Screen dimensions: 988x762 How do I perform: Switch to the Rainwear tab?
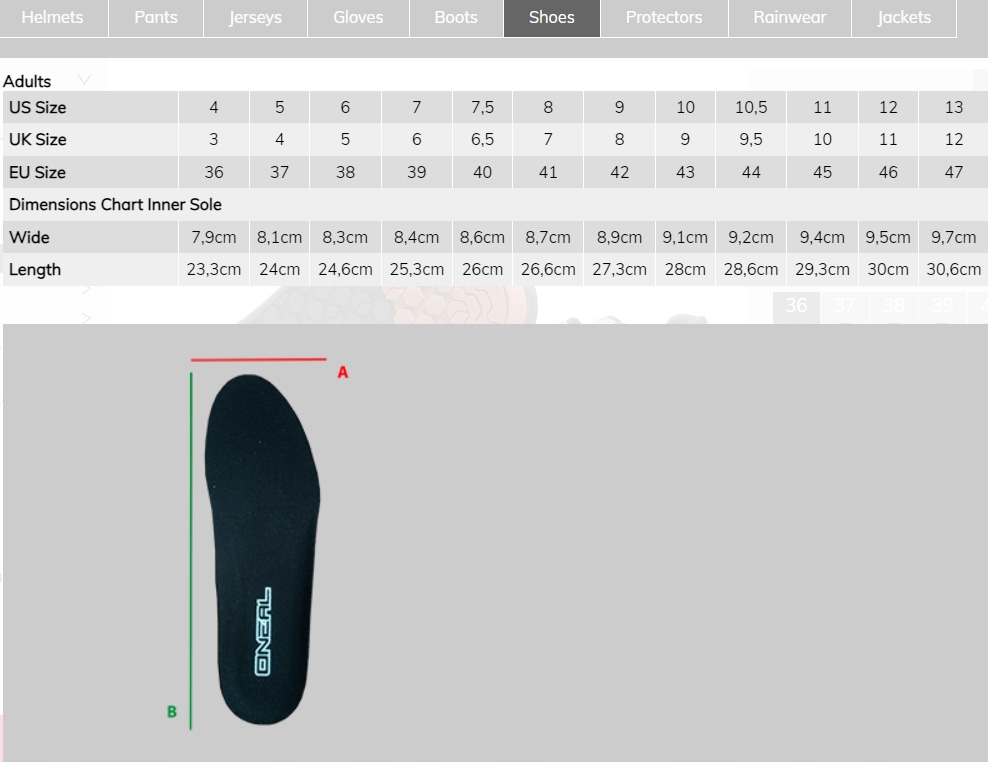790,18
